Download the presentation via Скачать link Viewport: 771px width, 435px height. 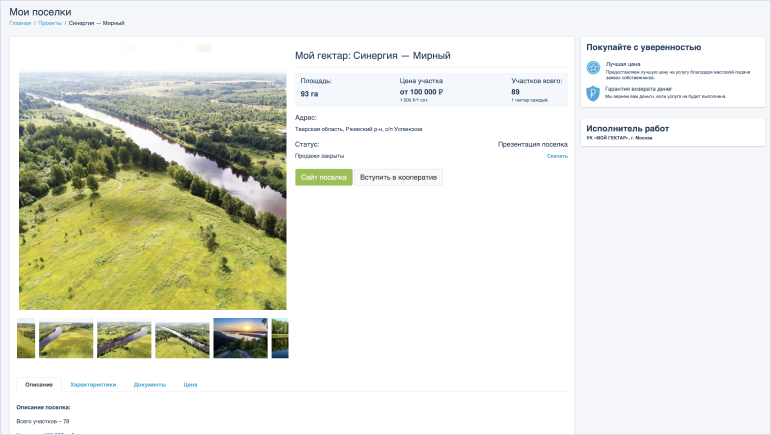click(x=557, y=156)
